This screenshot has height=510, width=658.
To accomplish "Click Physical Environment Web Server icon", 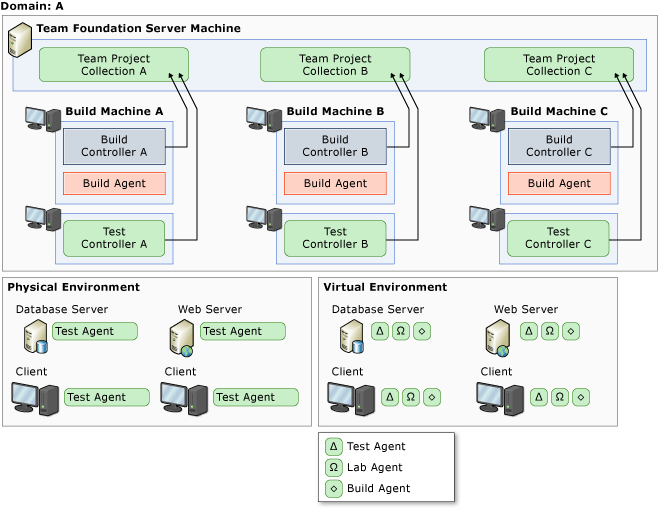I will point(181,337).
